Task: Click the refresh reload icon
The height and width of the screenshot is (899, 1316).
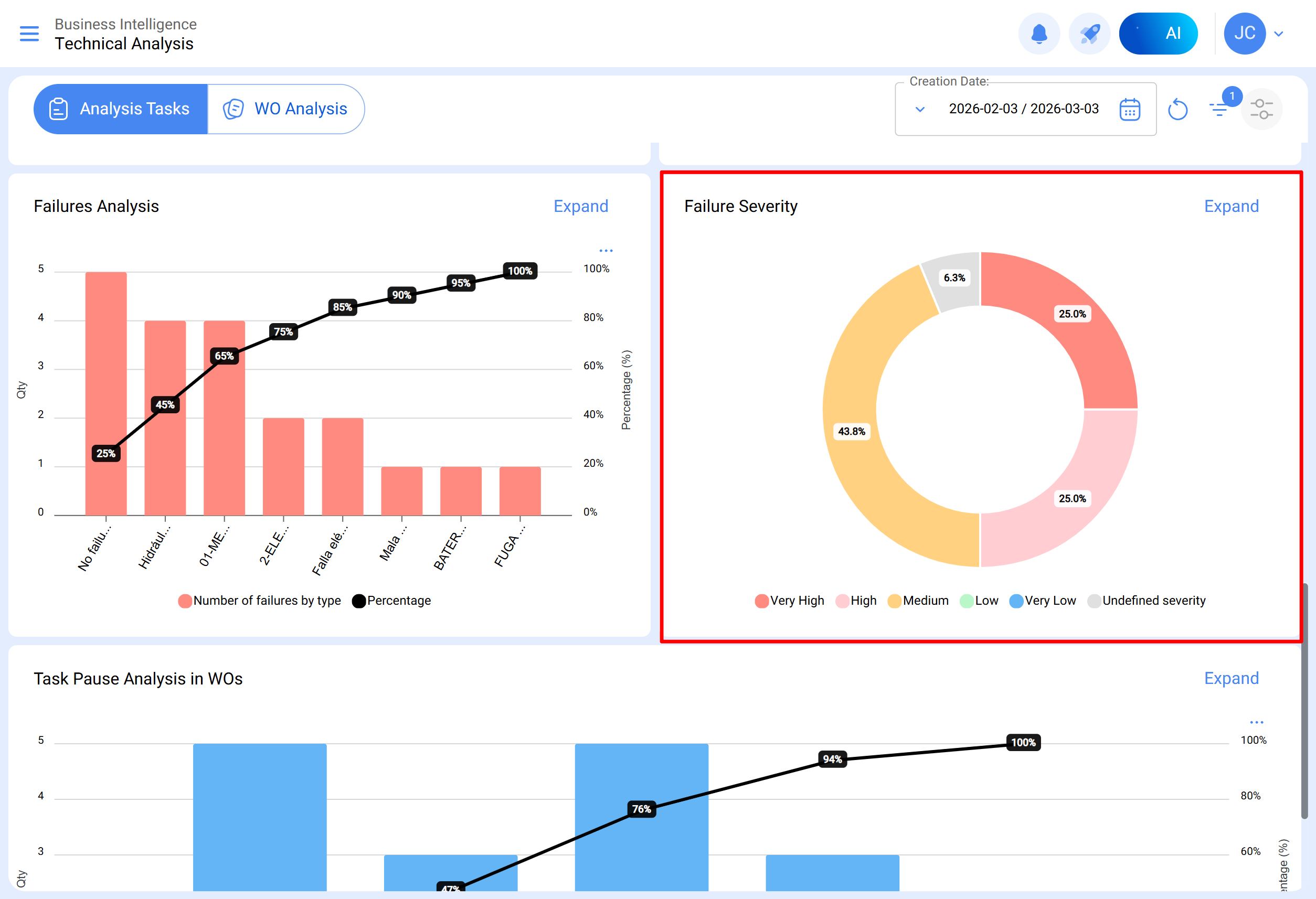Action: point(1177,109)
